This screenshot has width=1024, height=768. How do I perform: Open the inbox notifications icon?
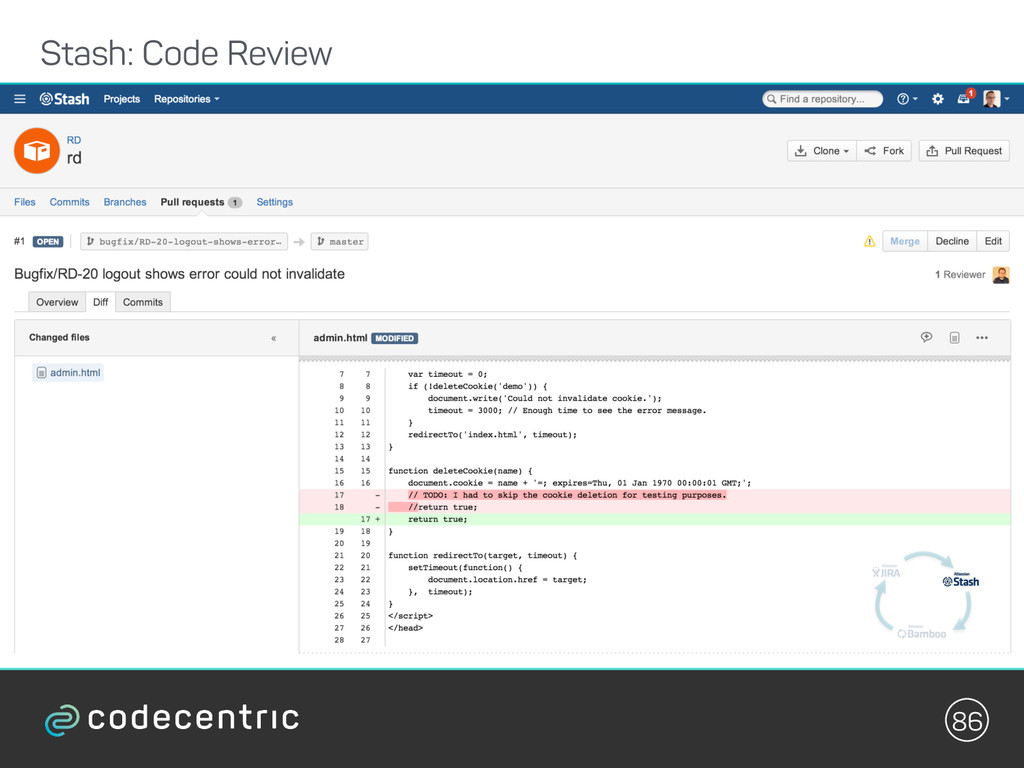coord(965,98)
